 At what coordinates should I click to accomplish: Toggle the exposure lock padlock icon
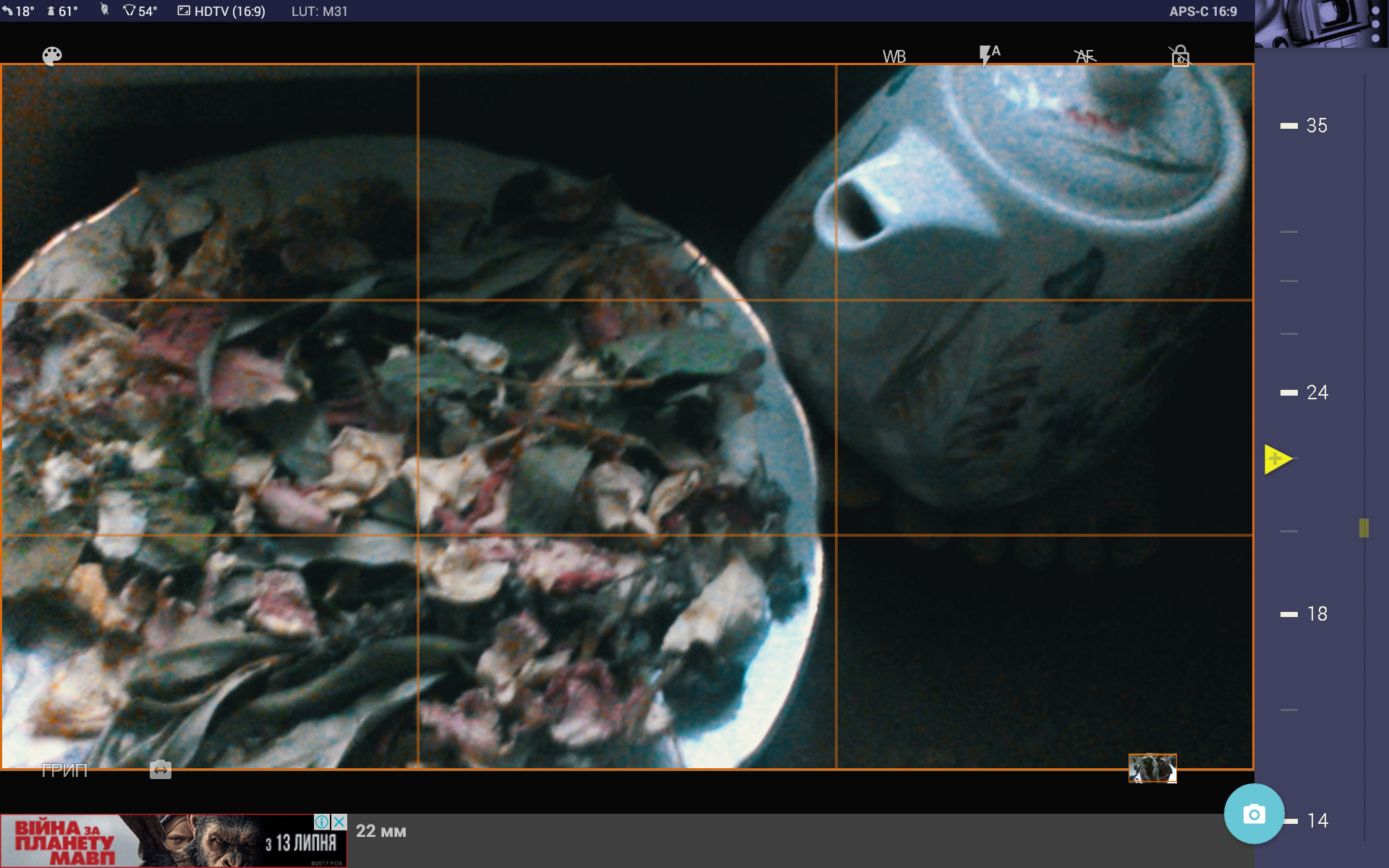click(1180, 56)
